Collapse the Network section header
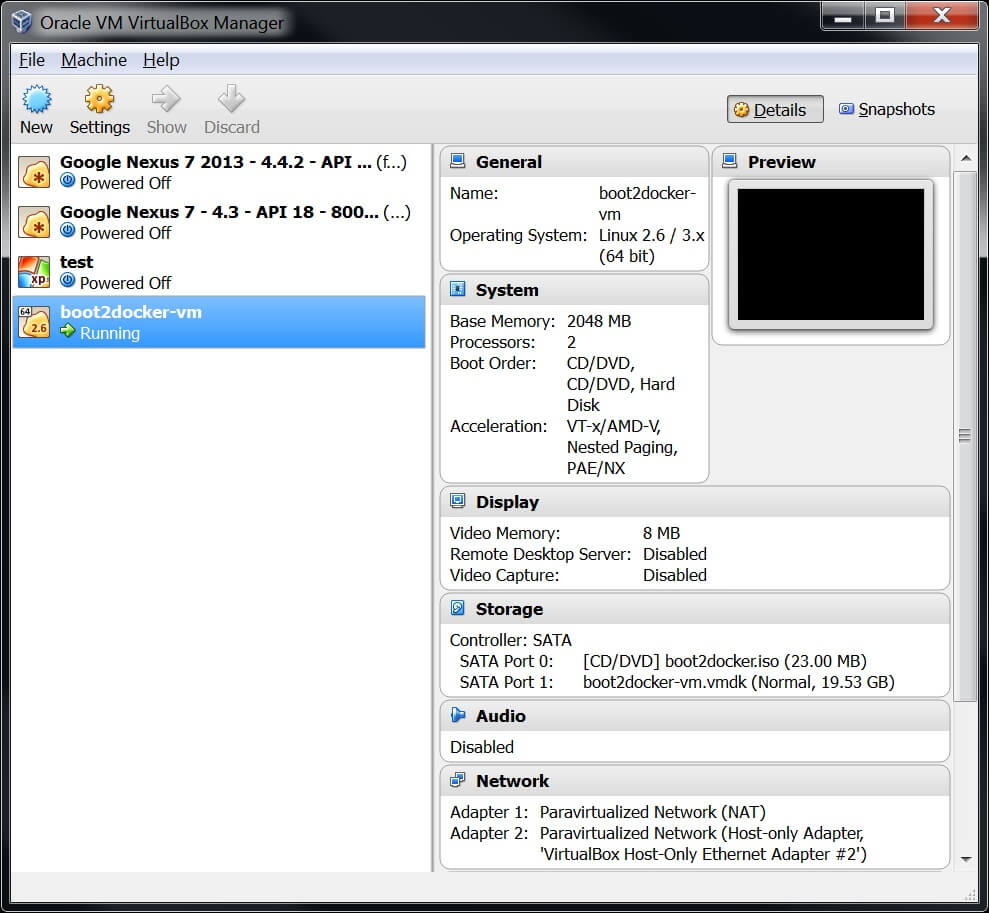 (694, 781)
